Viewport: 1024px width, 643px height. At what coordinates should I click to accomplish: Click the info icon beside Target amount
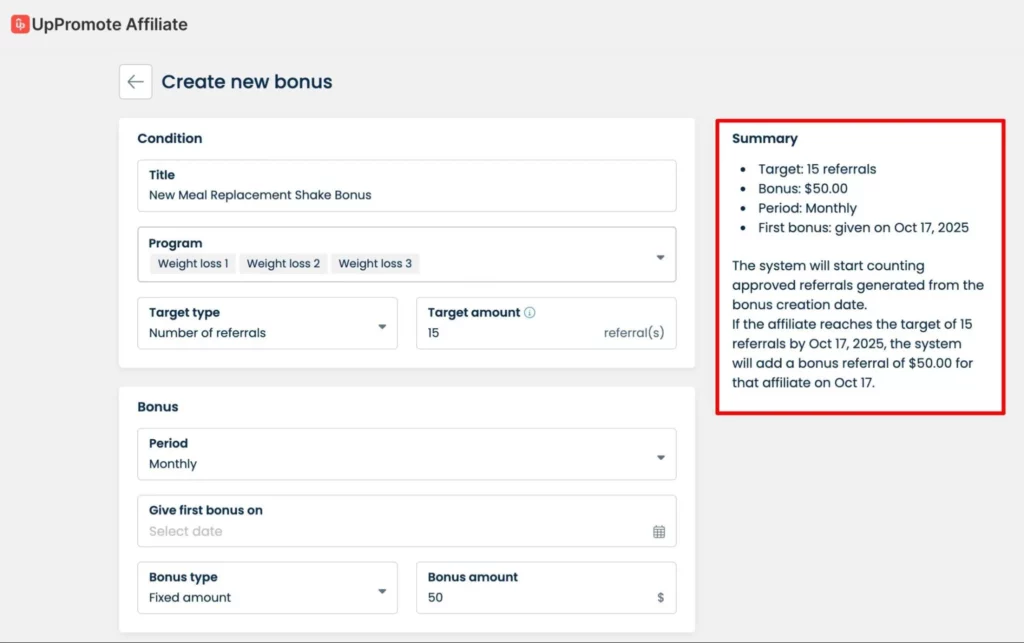(x=530, y=313)
